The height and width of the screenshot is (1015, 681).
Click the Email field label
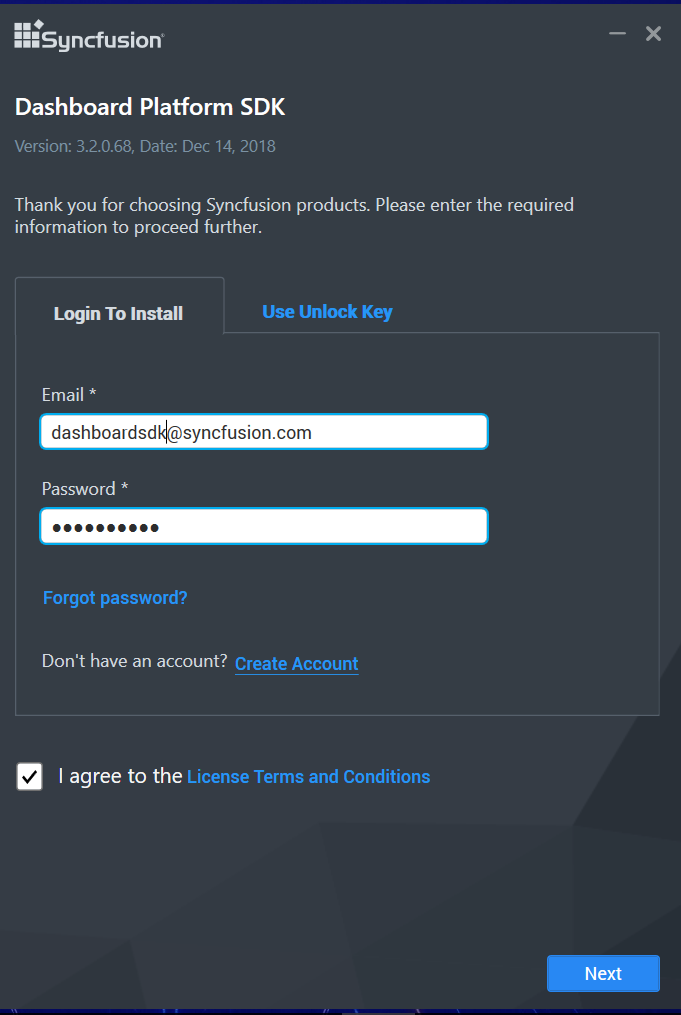[62, 394]
